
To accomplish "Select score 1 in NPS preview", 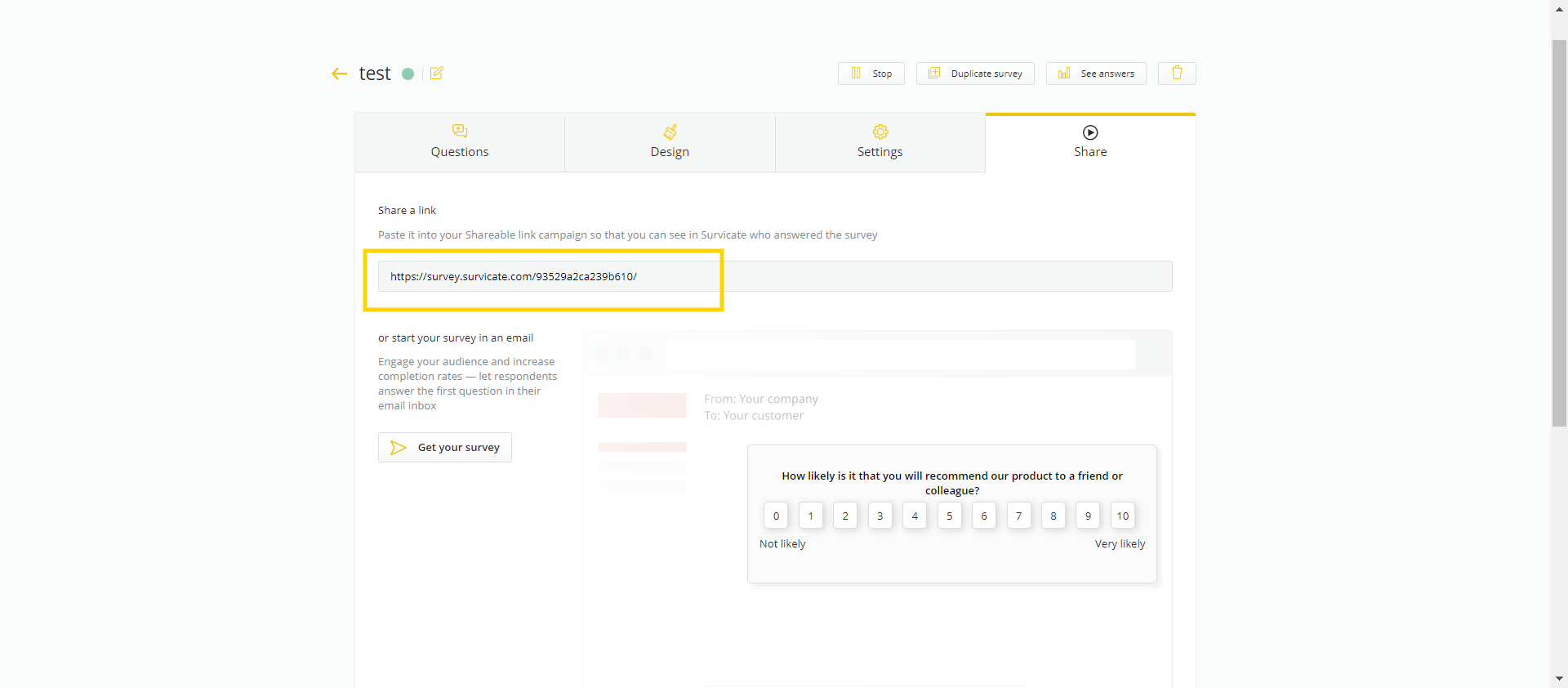I will click(x=811, y=516).
